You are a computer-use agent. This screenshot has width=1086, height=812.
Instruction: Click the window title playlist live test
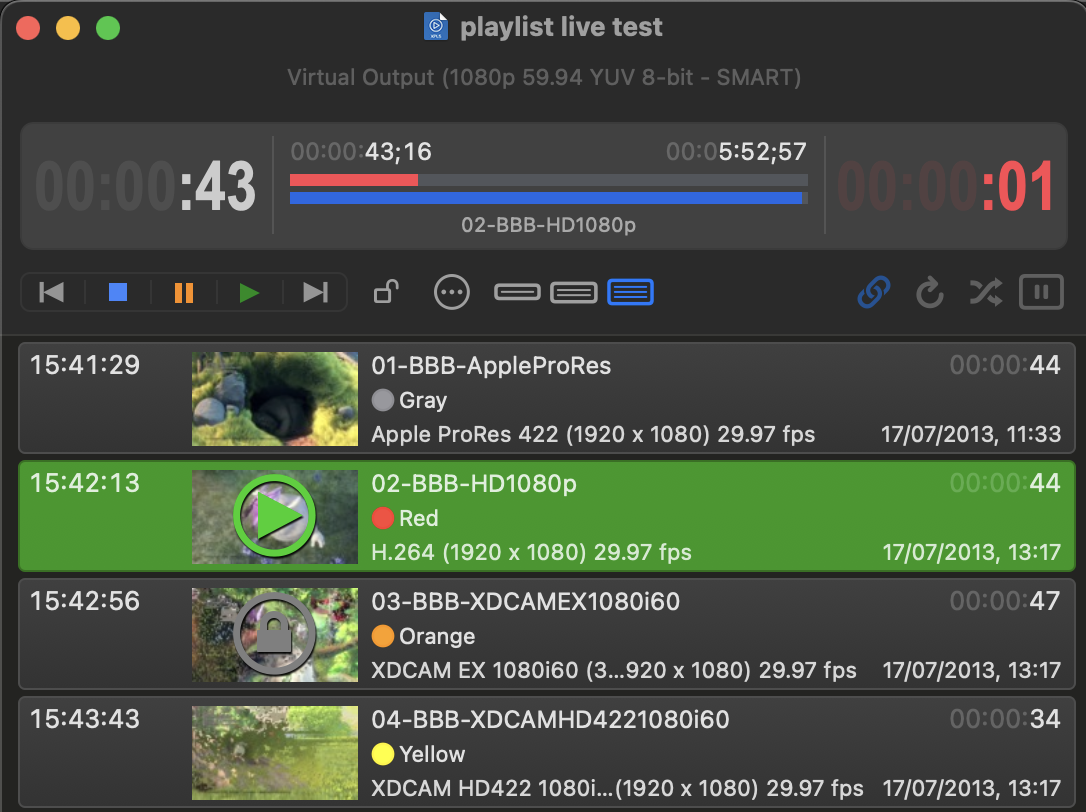[x=561, y=27]
